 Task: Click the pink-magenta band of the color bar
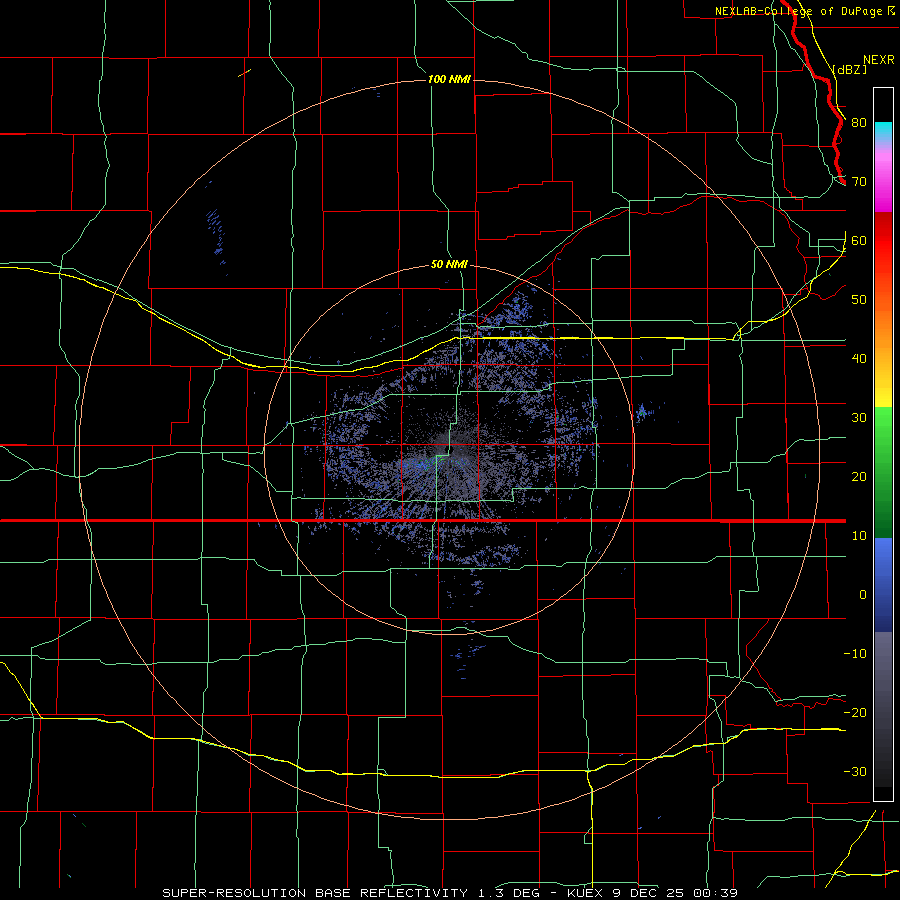point(883,178)
